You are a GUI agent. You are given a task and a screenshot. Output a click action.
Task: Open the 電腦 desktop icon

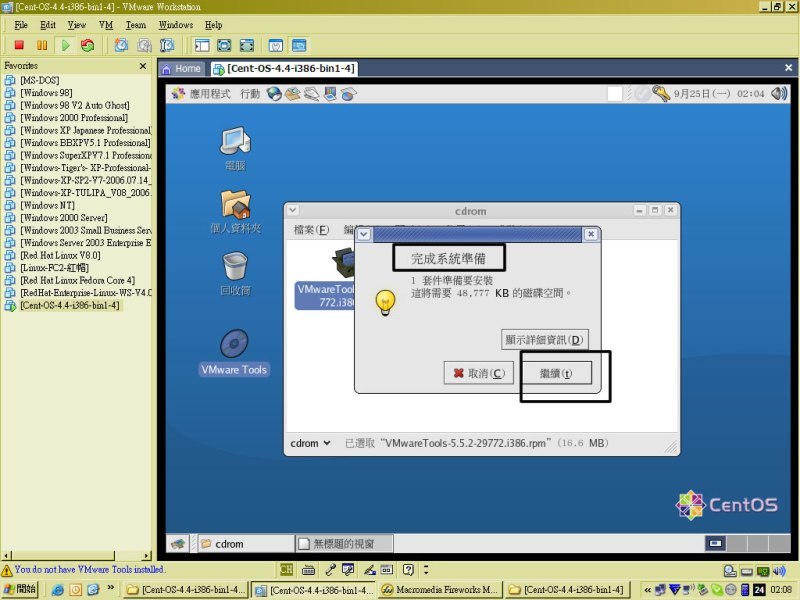tap(235, 148)
